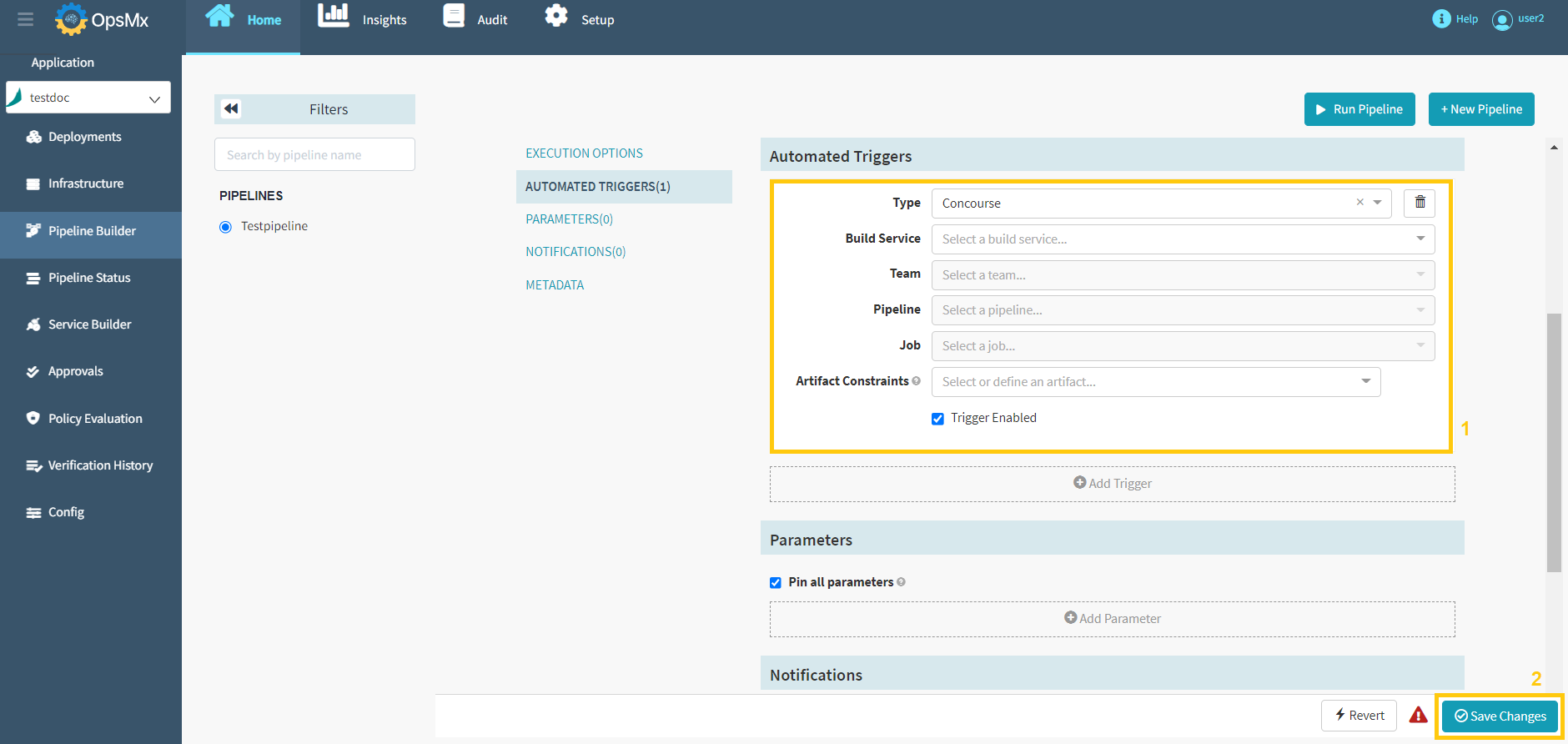
Task: Click the red warning triangle icon
Action: pos(1418,716)
